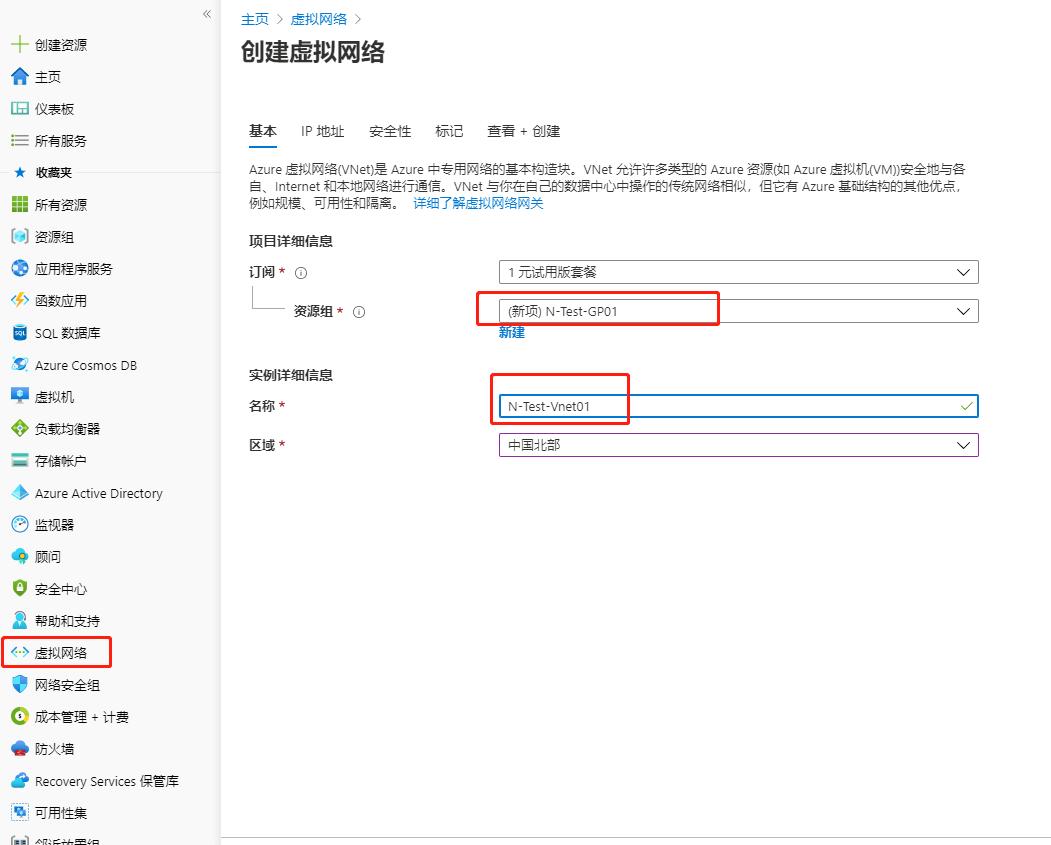1051x845 pixels.
Task: Open the 区域 dropdown
Action: tap(739, 445)
